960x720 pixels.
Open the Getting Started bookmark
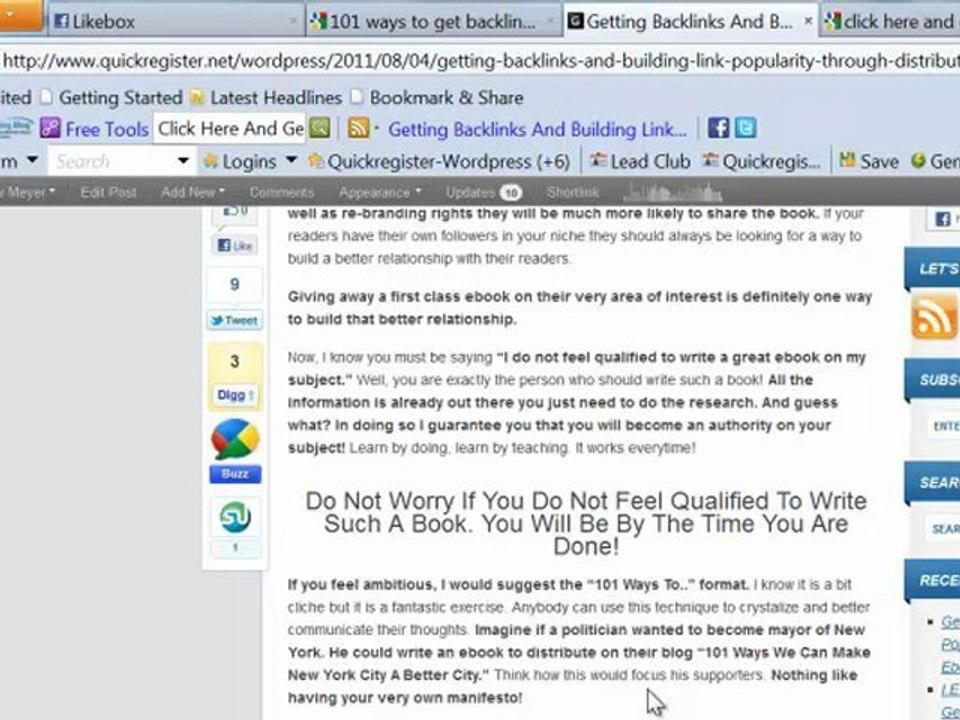click(112, 97)
